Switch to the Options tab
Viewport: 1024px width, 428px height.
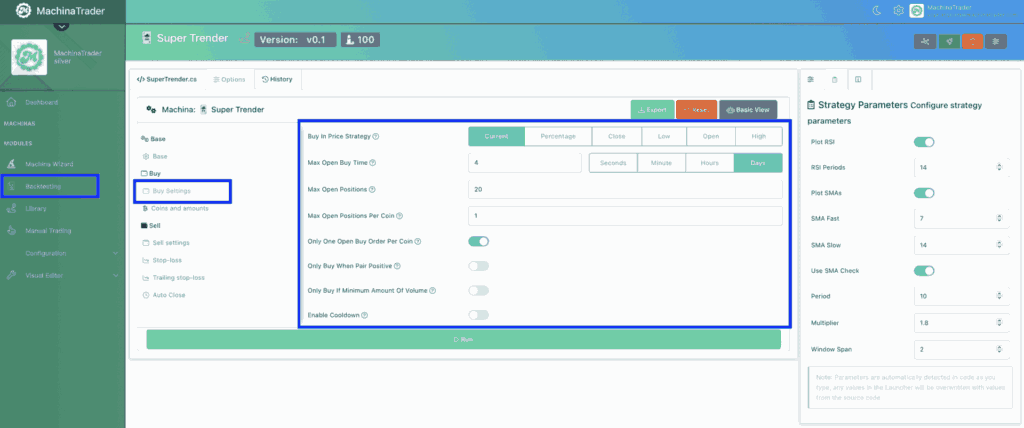coord(229,80)
